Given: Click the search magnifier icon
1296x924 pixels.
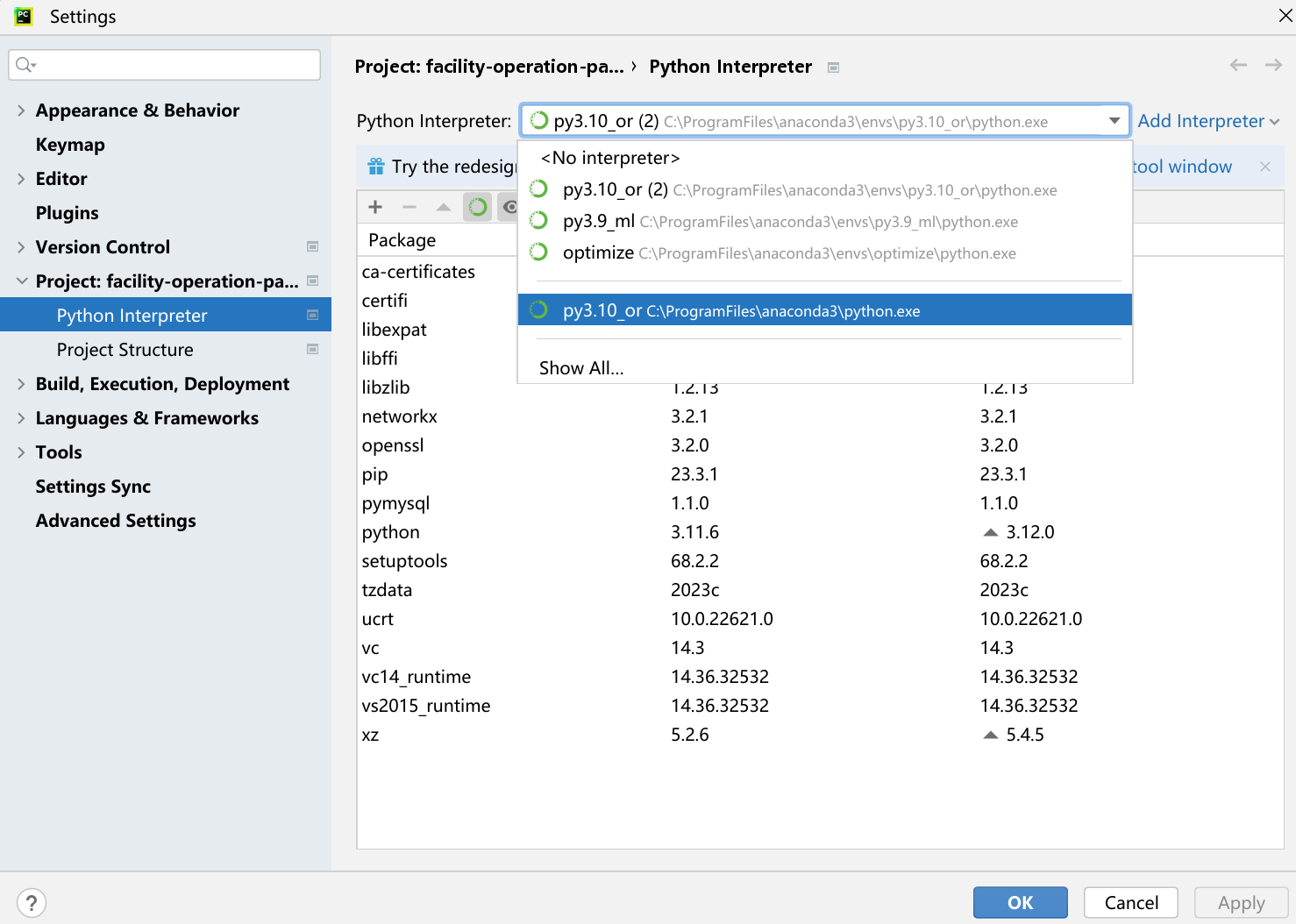Looking at the screenshot, I should [25, 64].
